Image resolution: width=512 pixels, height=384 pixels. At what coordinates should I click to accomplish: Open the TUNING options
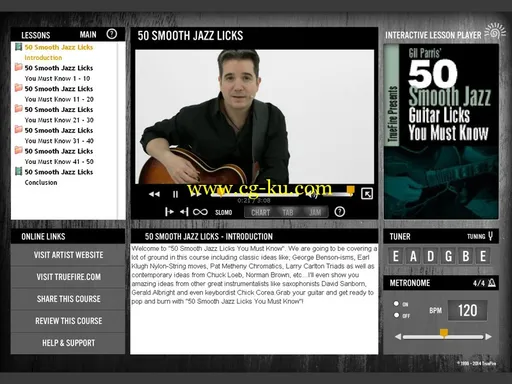coord(476,236)
